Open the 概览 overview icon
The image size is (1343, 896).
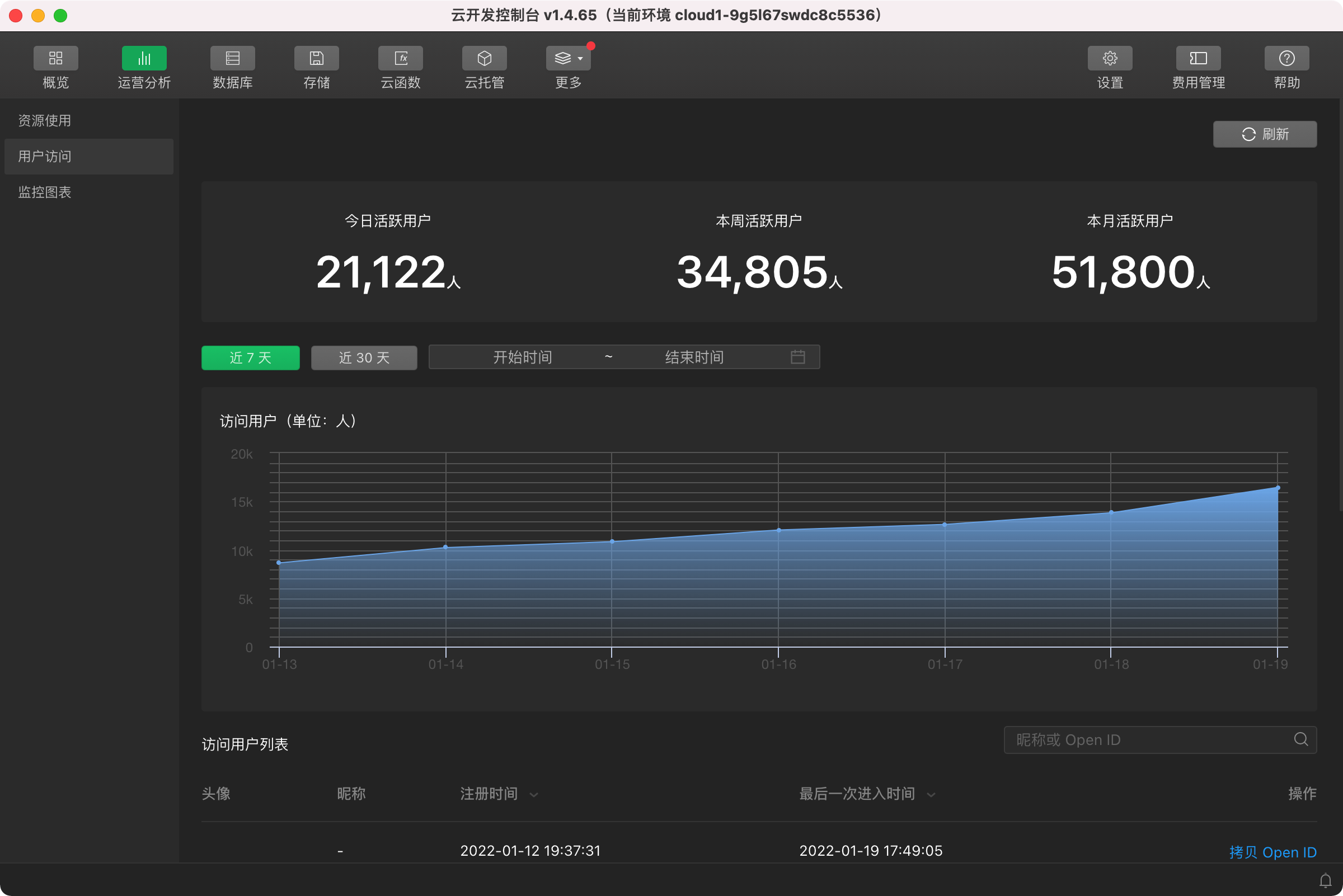[x=55, y=58]
